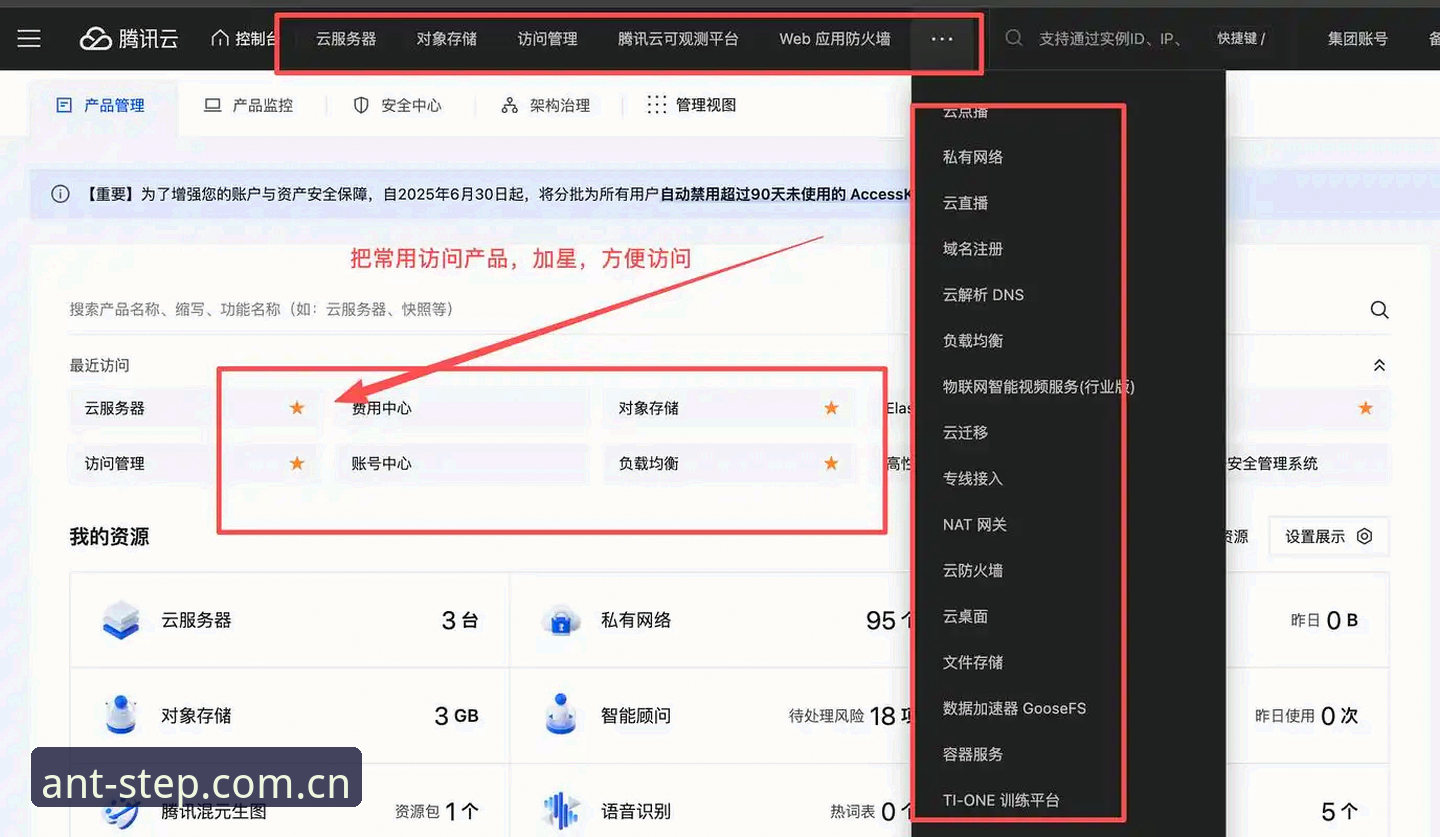Screen dimensions: 1440x837
Task: Select 云迁移 in dropdown list
Action: click(965, 433)
